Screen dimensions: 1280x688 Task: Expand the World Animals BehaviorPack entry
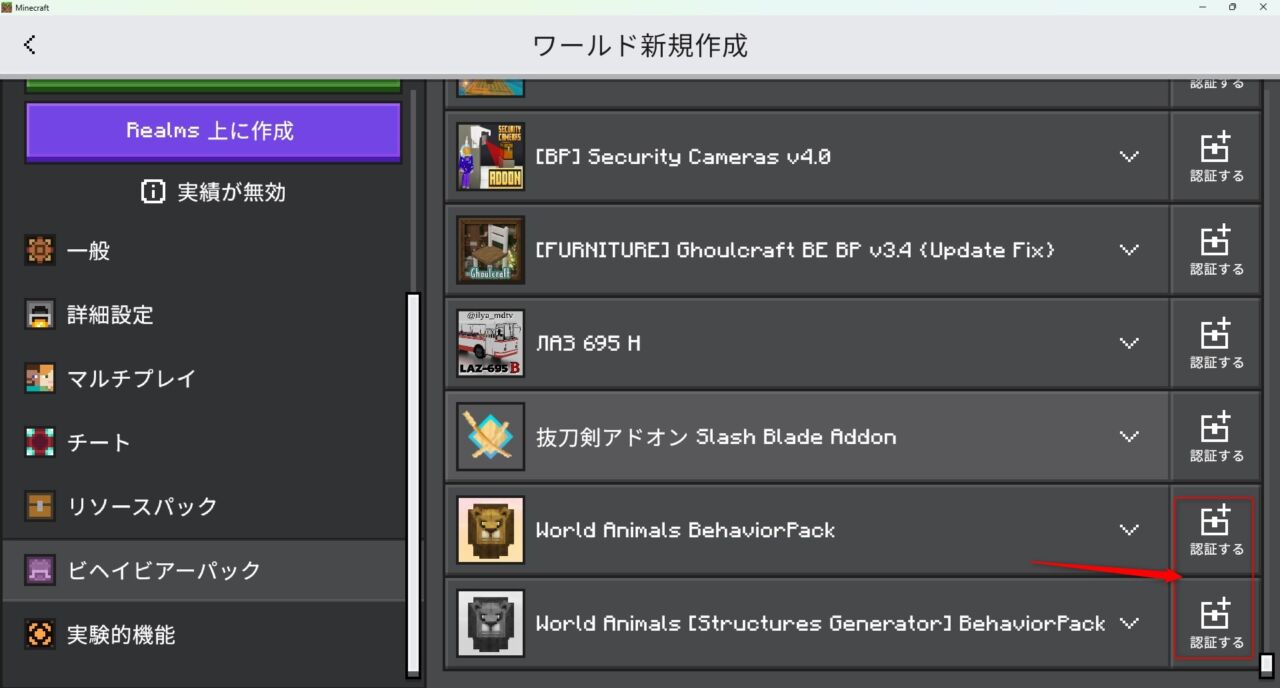tap(1129, 530)
